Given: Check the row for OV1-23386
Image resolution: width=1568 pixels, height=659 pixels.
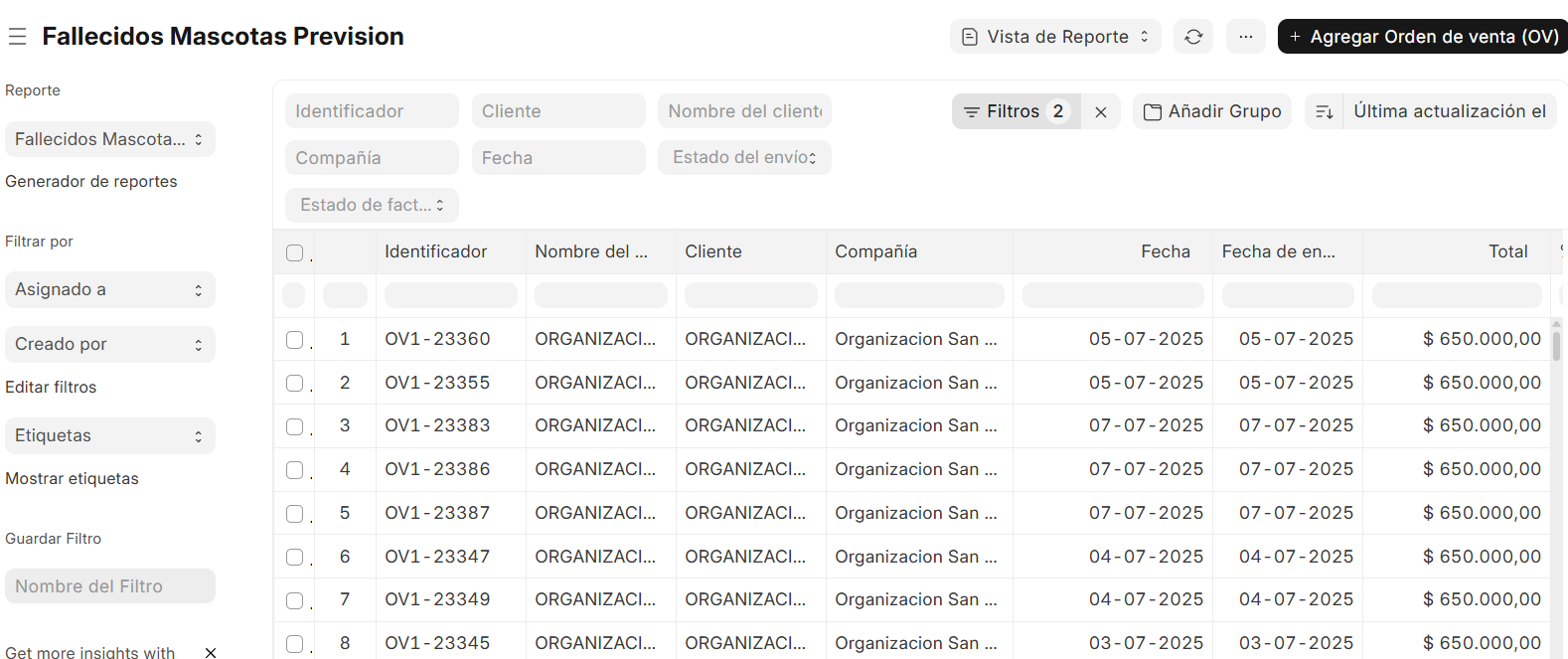Looking at the screenshot, I should [x=294, y=469].
